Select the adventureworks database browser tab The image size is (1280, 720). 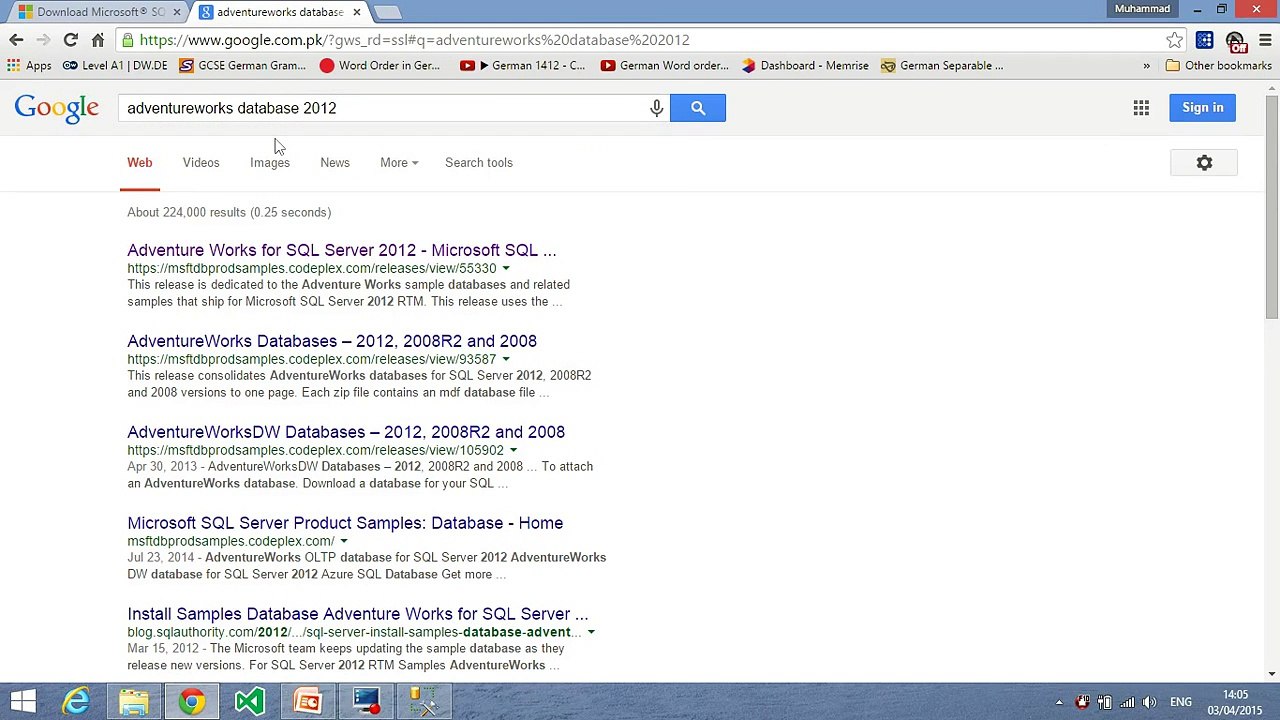point(279,12)
